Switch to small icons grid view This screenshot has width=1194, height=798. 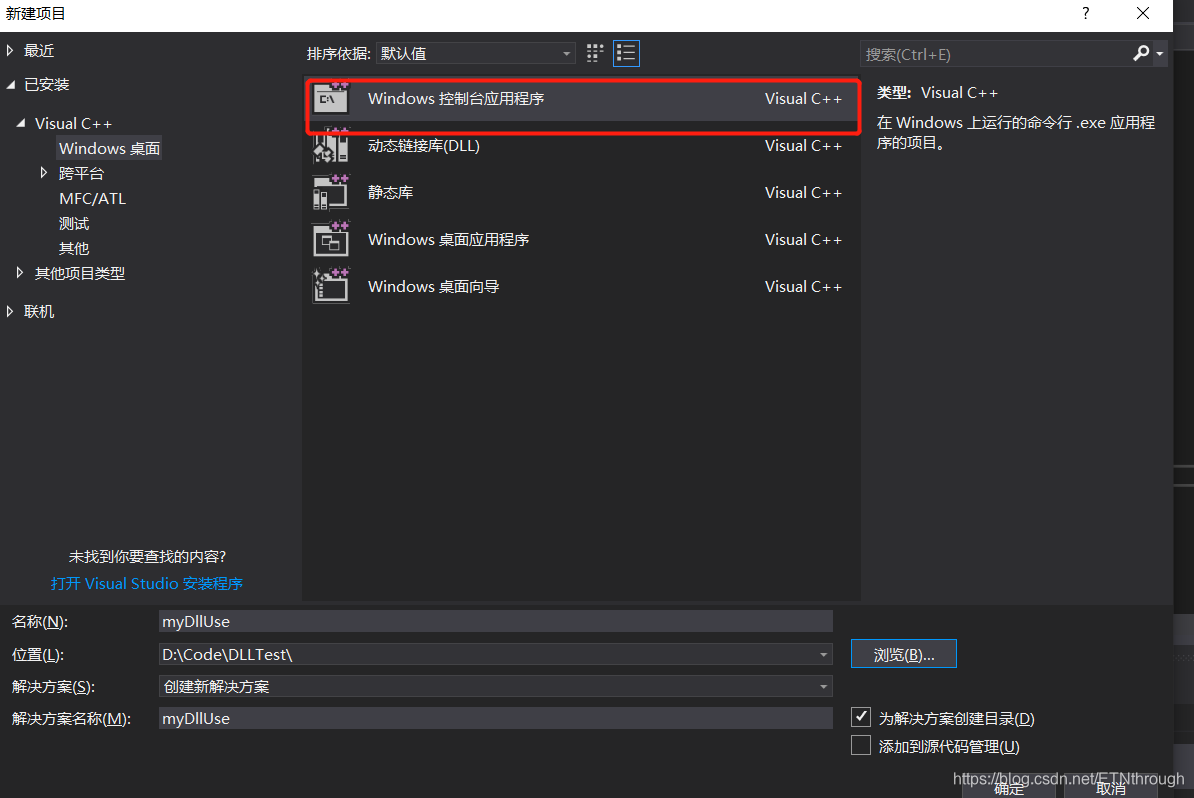[x=595, y=53]
